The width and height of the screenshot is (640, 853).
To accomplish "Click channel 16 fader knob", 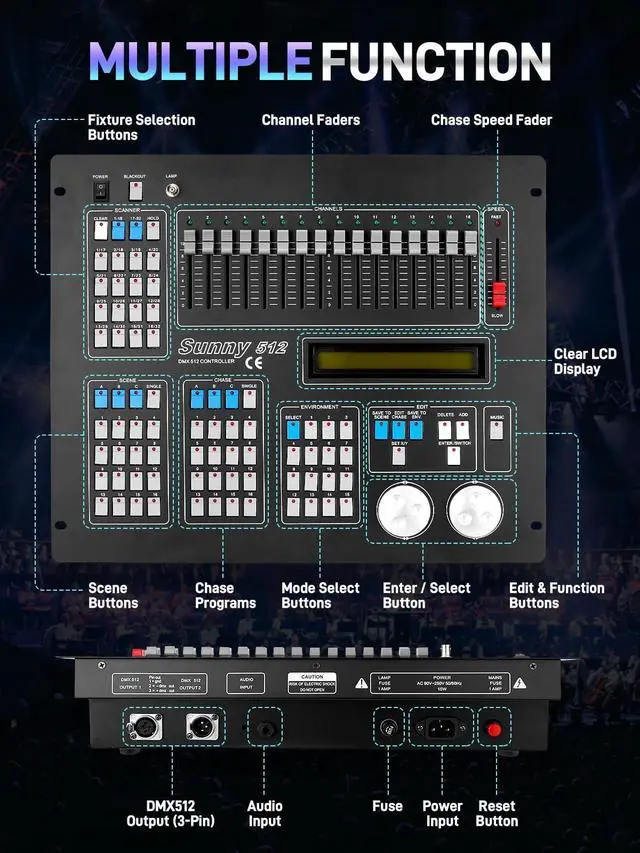I will 471,242.
